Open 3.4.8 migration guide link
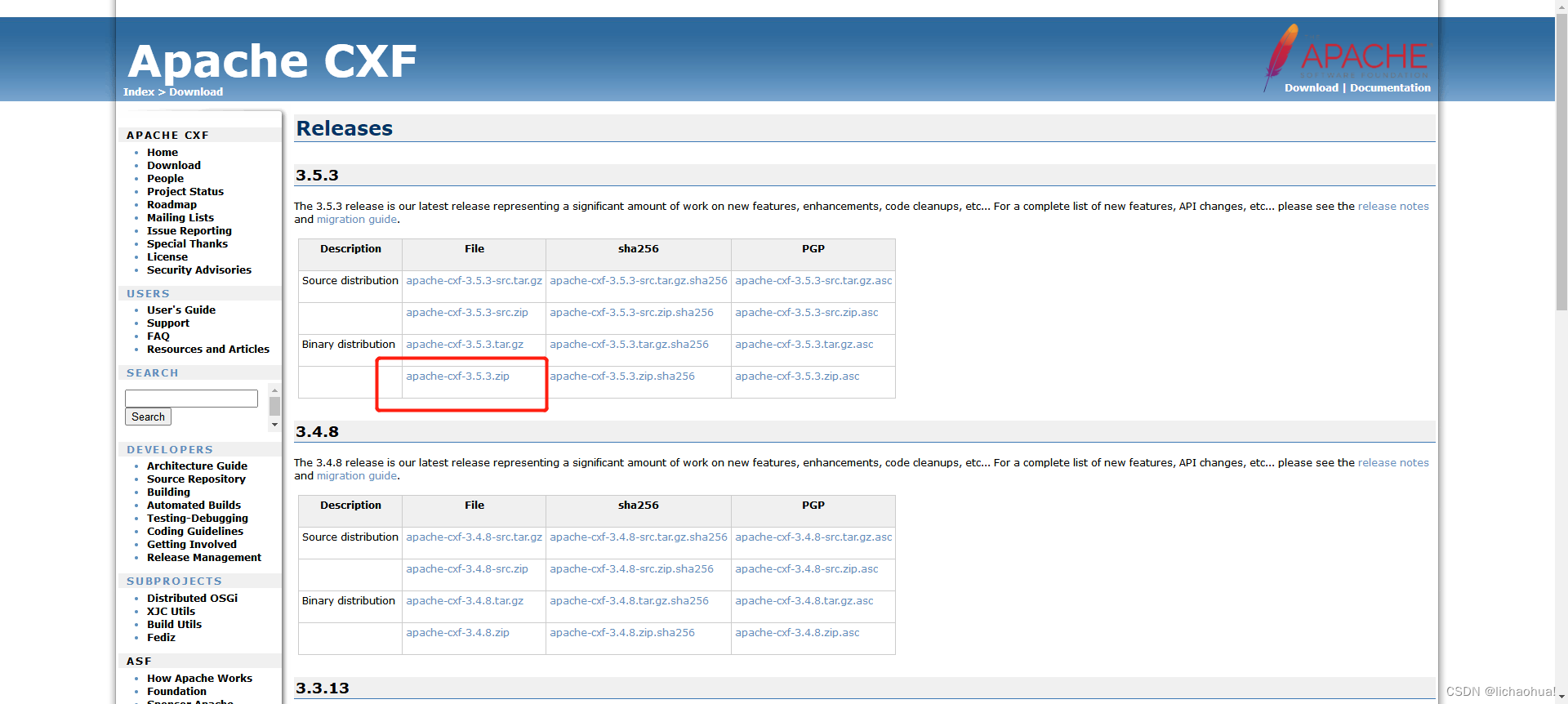Image resolution: width=1568 pixels, height=704 pixels. [357, 476]
